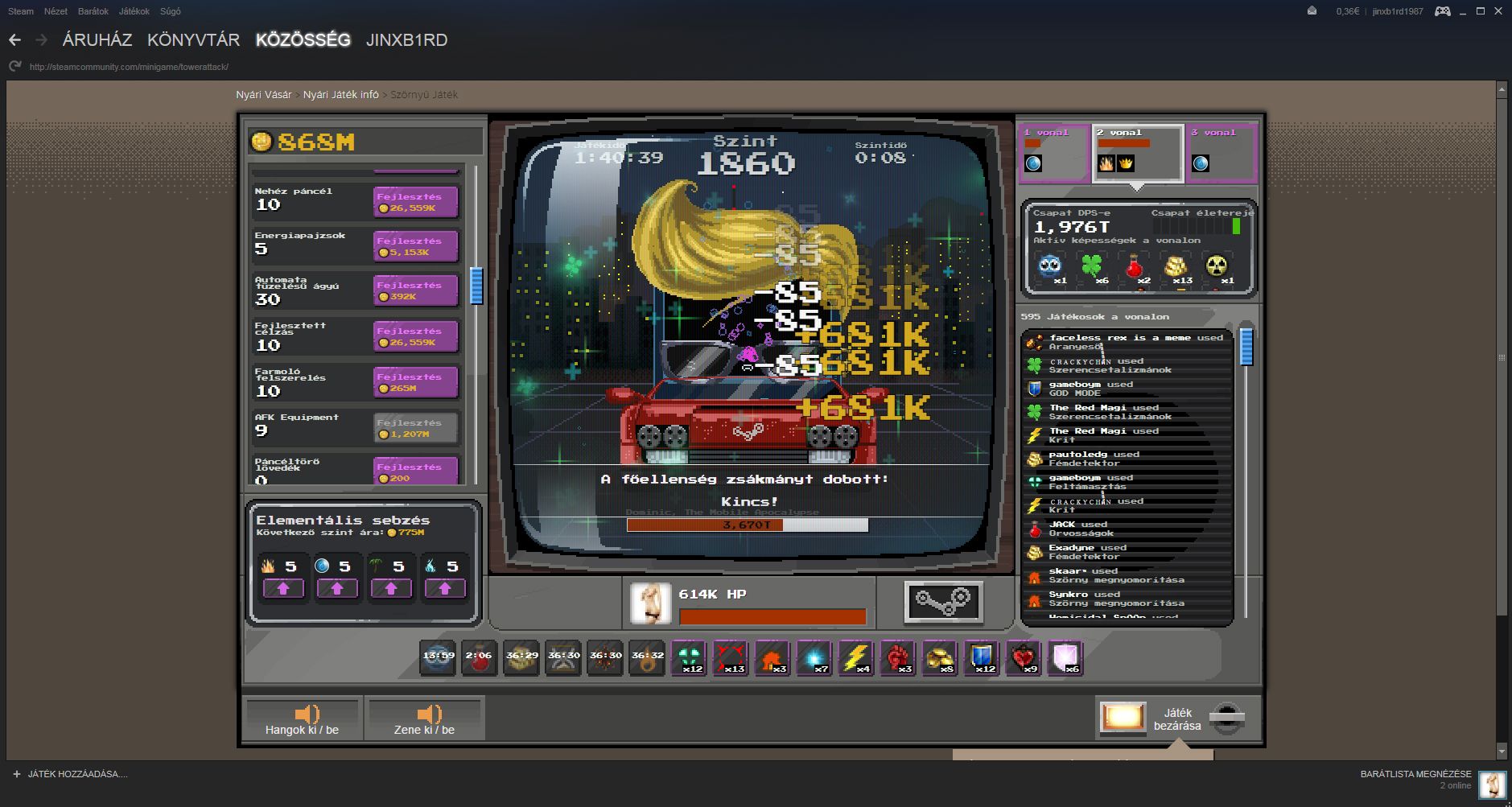Use the red heart ability showing x9
The width and height of the screenshot is (1512, 807).
[x=1024, y=657]
